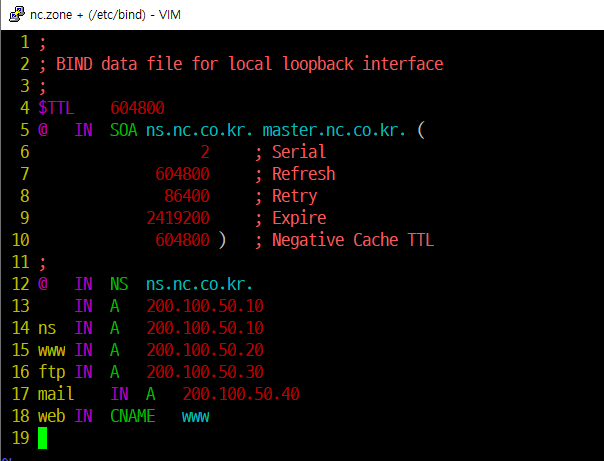This screenshot has height=461, width=604.
Task: Click the serial number 2 on line 6
Action: 205,152
